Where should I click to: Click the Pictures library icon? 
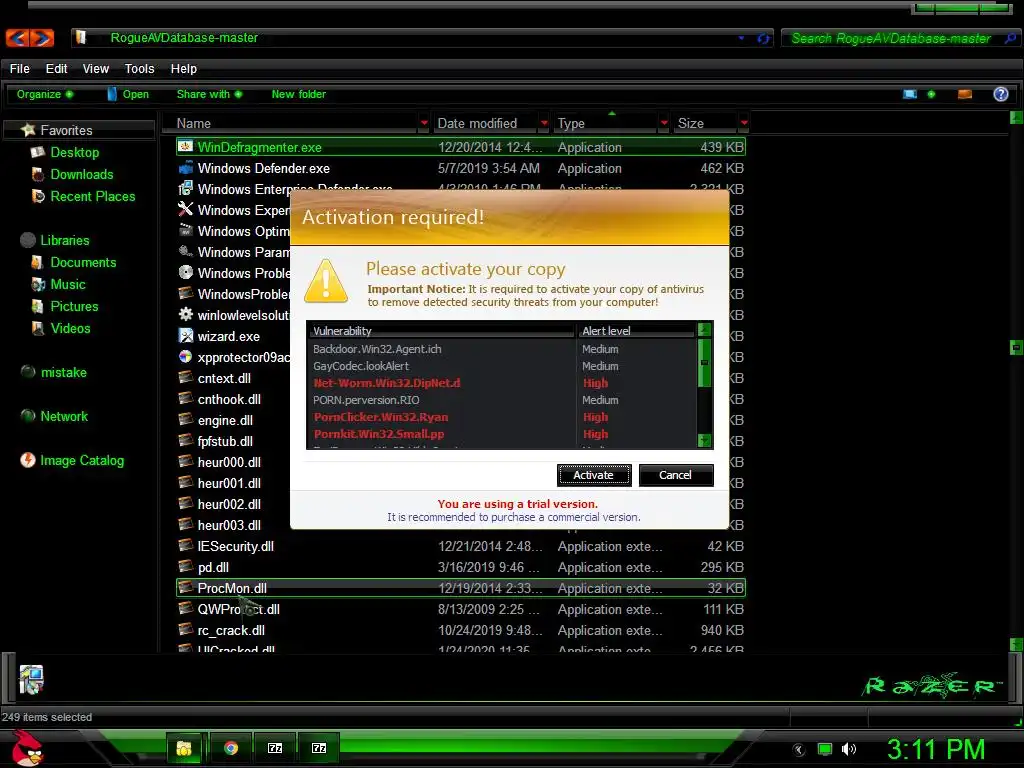(x=38, y=306)
